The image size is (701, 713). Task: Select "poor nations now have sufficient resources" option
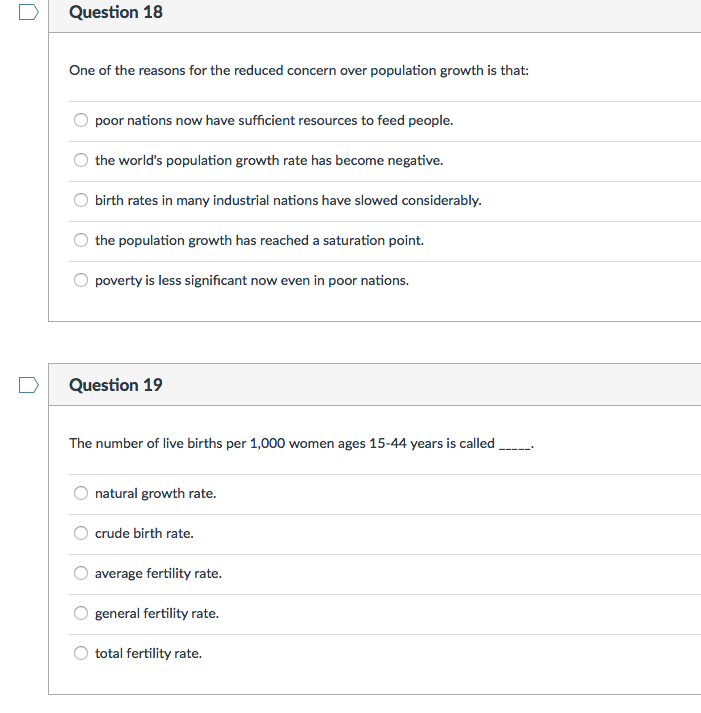(82, 121)
